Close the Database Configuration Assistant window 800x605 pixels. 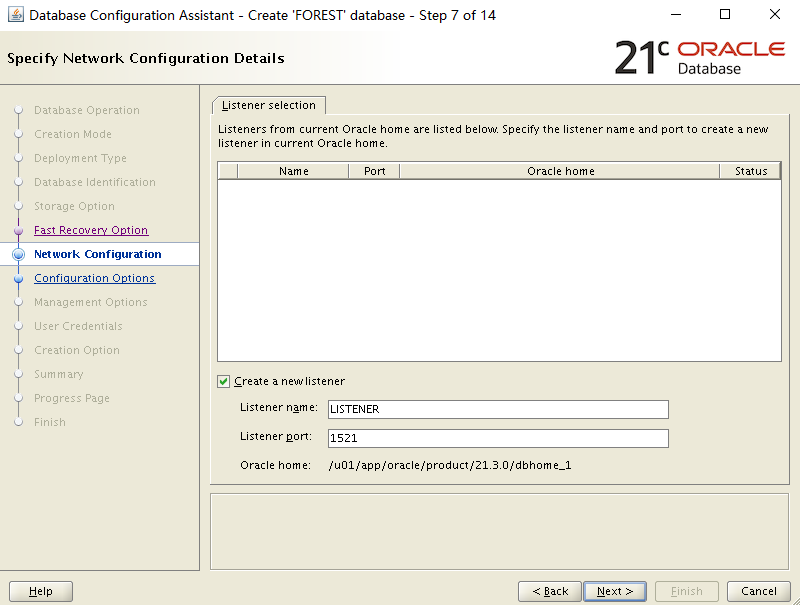(774, 14)
